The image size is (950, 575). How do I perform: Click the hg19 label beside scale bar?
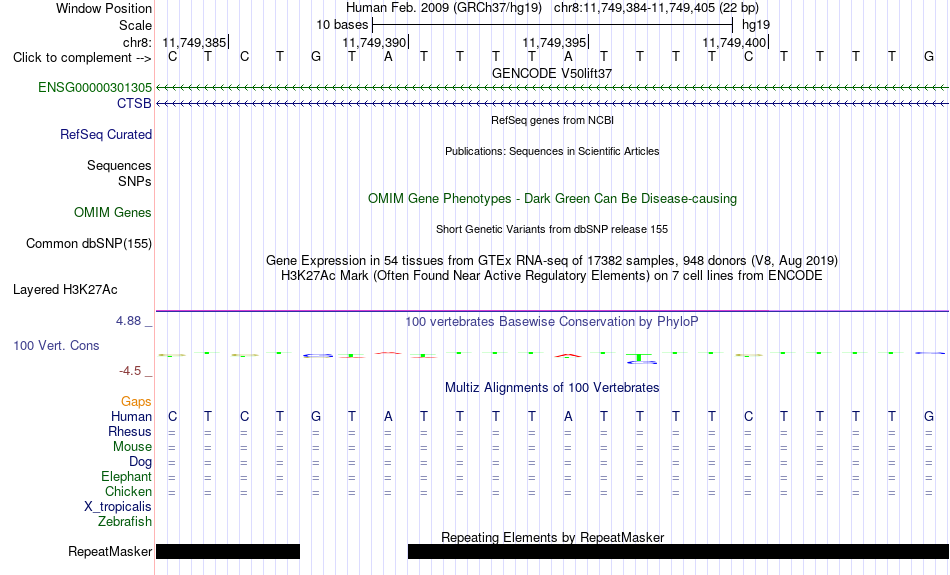click(756, 25)
